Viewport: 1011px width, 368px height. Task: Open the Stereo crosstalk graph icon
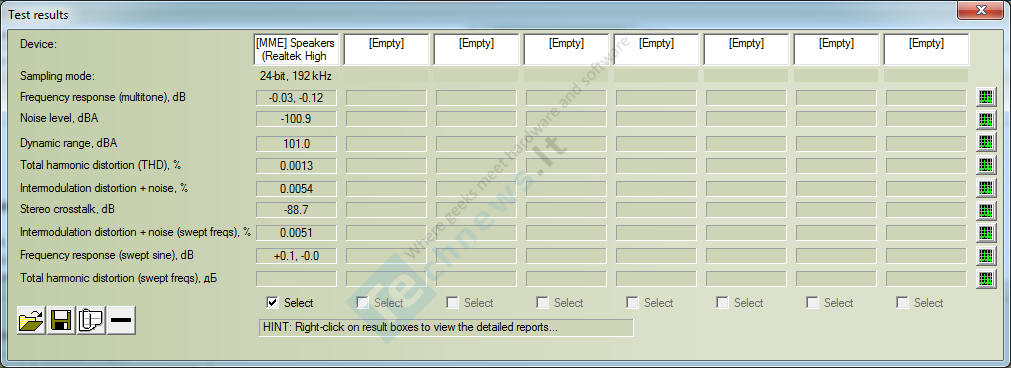(986, 211)
